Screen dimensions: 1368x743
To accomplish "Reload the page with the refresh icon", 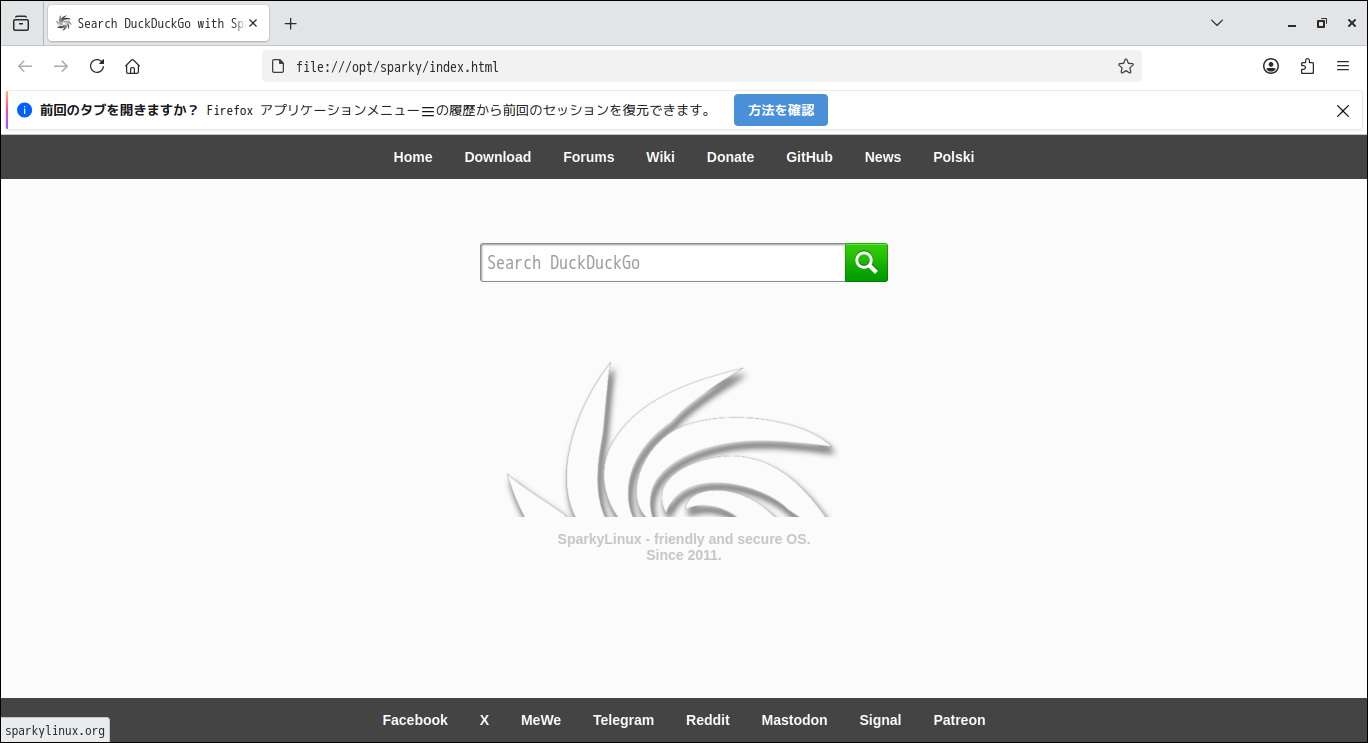I will coord(97,66).
